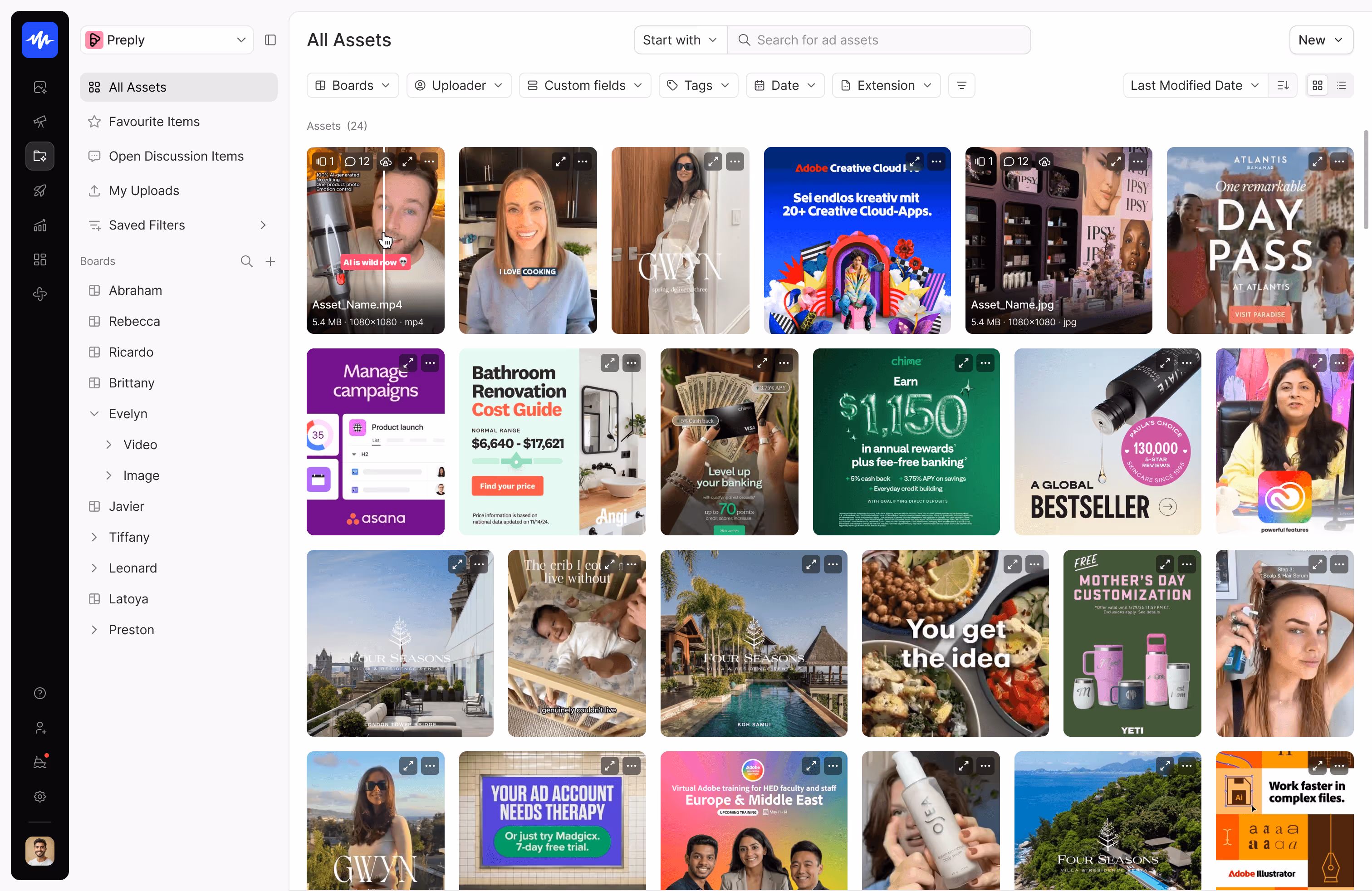Open the Start with search mode dropdown
Viewport: 1372px width, 891px height.
(x=680, y=40)
